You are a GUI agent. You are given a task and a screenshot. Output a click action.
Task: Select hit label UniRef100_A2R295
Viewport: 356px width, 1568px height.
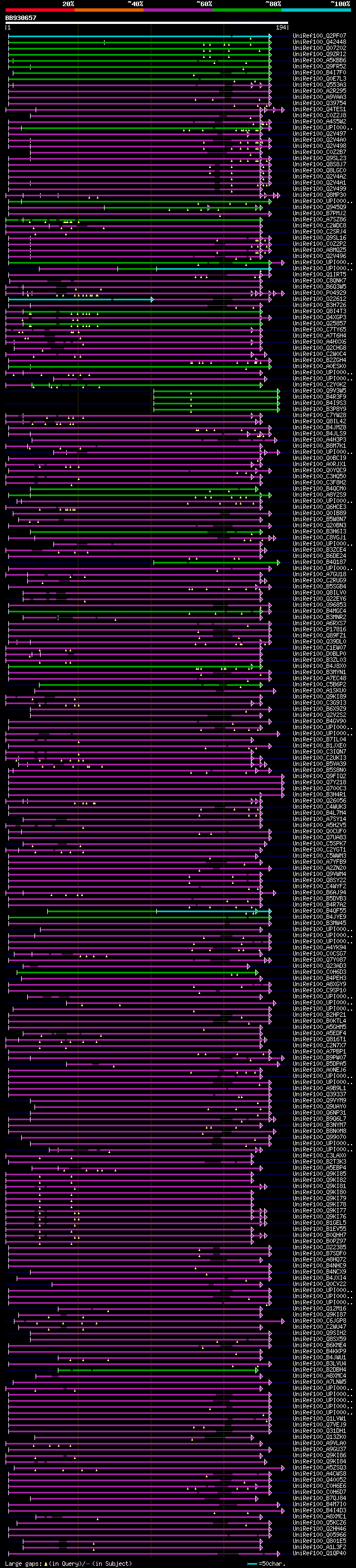pyautogui.click(x=319, y=91)
